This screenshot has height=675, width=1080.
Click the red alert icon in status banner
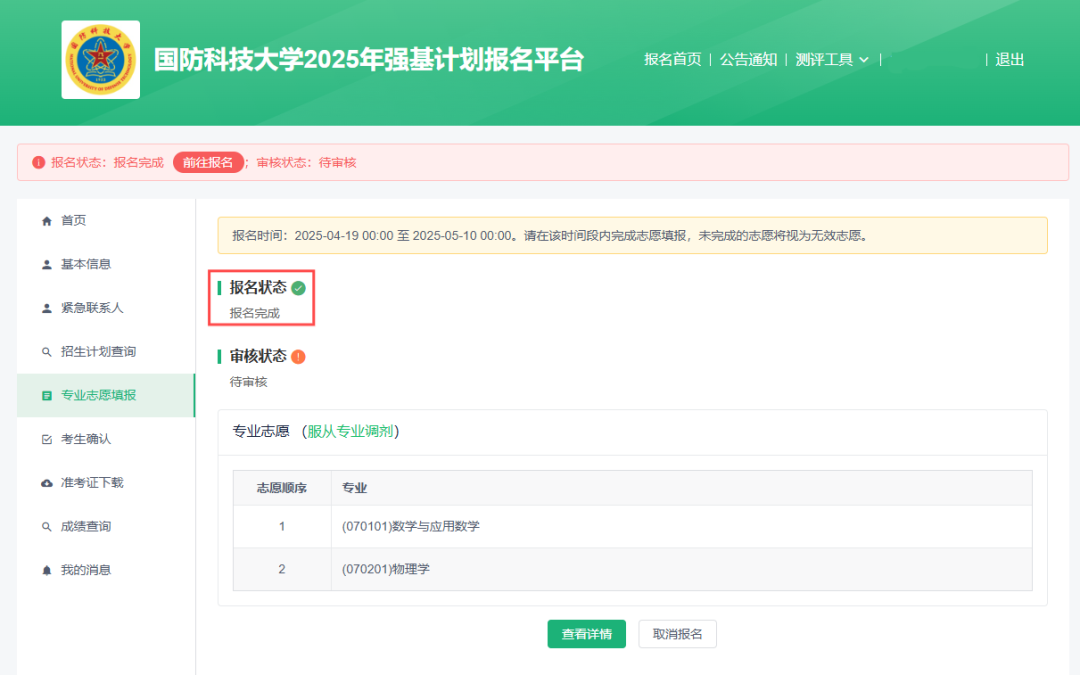[x=39, y=163]
